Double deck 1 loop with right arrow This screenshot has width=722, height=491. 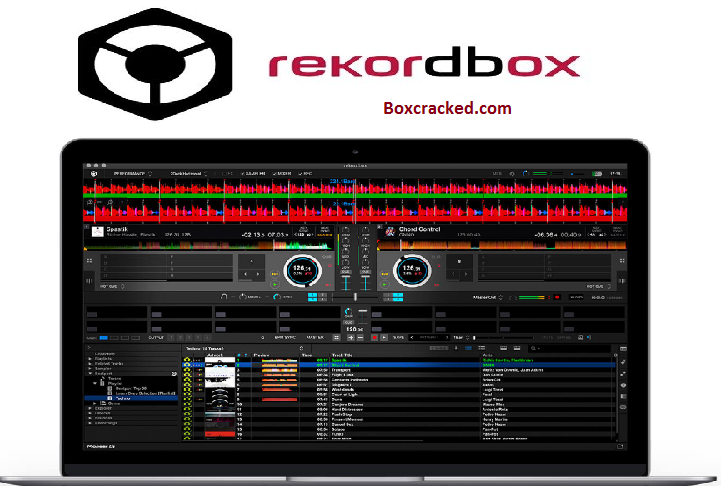pyautogui.click(x=258, y=274)
